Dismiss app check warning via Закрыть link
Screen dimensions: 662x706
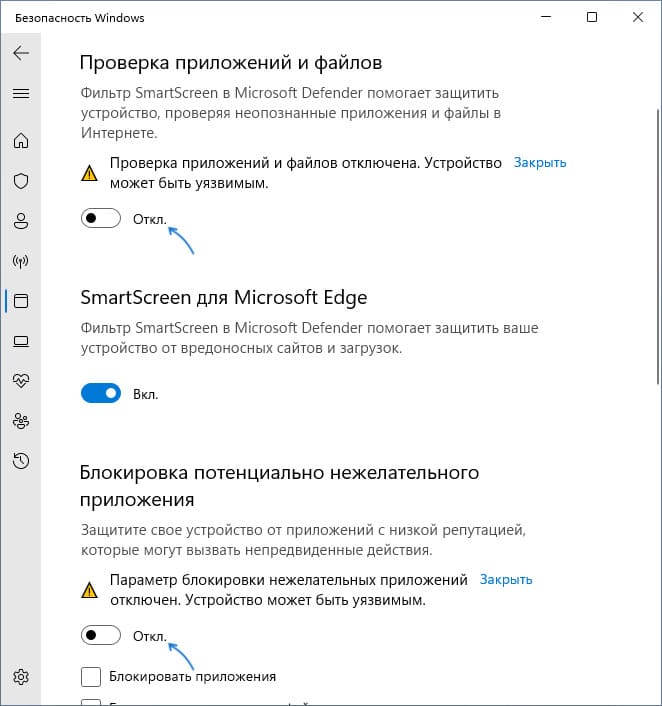coord(540,163)
